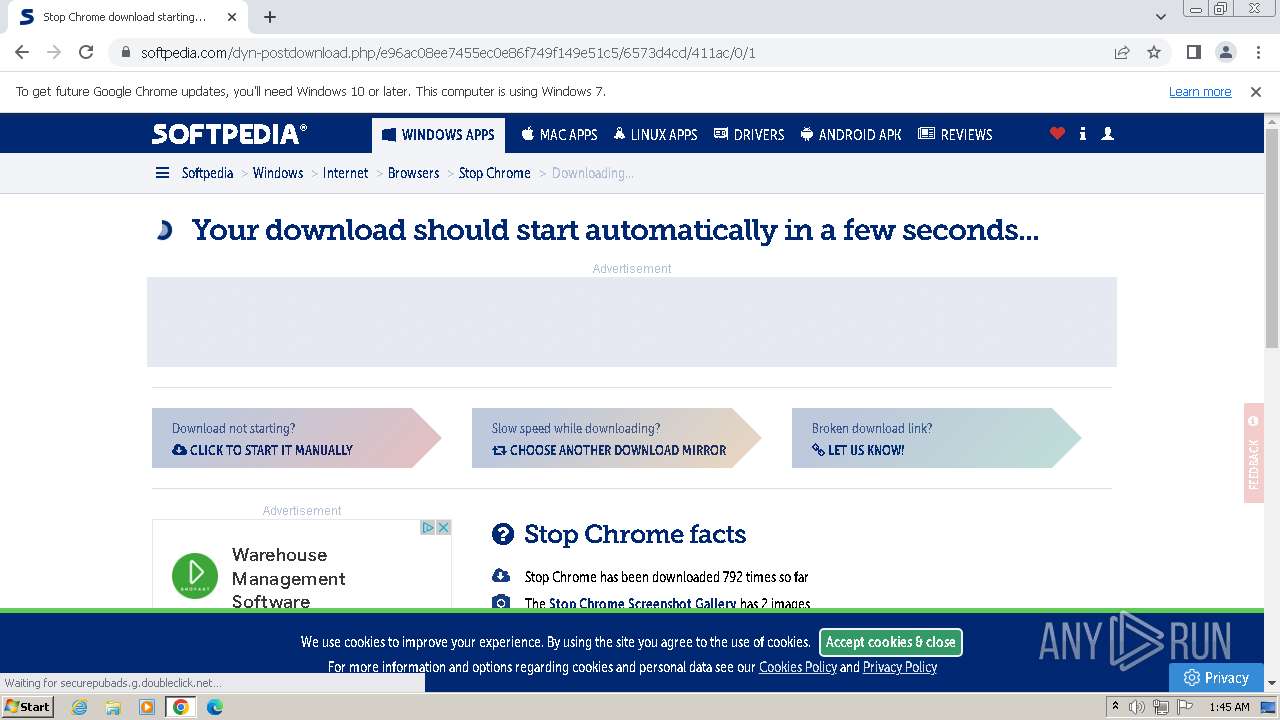Open the Chrome three-dot menu
This screenshot has width=1280, height=720.
(1256, 52)
